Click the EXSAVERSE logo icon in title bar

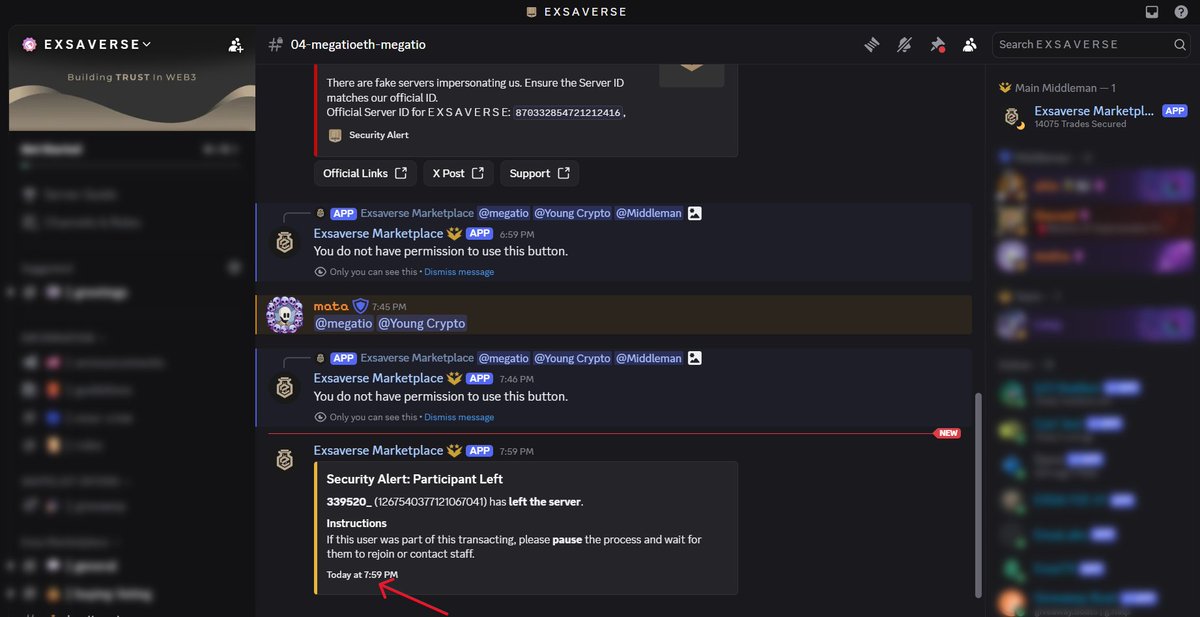(531, 12)
